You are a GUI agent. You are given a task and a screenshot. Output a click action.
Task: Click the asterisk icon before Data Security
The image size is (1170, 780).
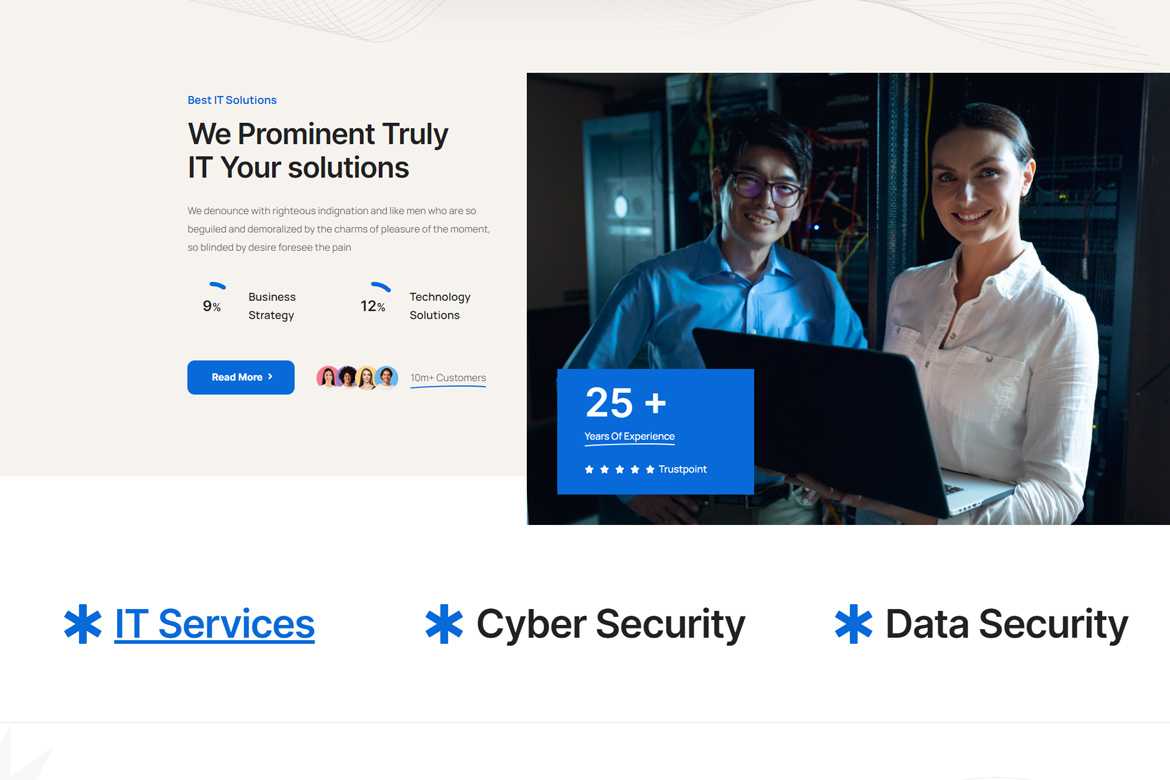point(853,624)
